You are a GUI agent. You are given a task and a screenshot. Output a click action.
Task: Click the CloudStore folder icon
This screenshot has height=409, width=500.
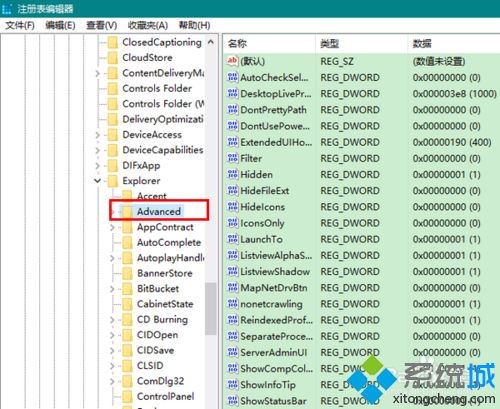point(113,58)
